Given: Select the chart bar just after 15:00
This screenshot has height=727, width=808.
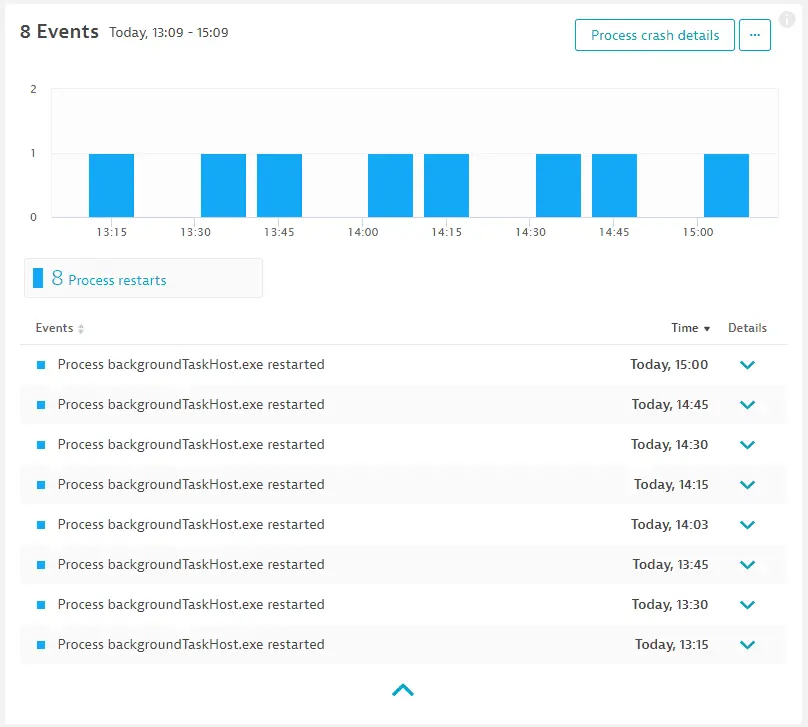Looking at the screenshot, I should tap(726, 185).
